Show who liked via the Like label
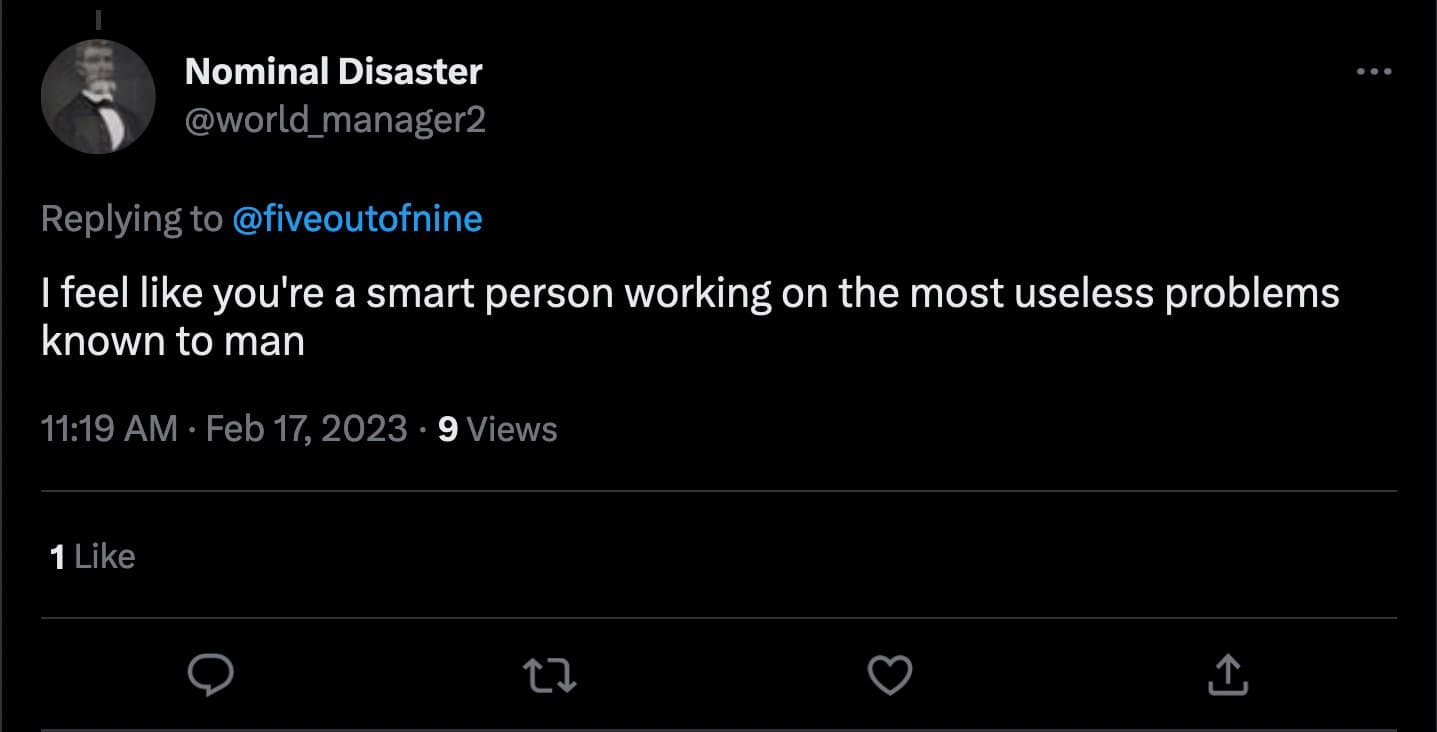This screenshot has height=732, width=1437. pyautogui.click(x=104, y=557)
